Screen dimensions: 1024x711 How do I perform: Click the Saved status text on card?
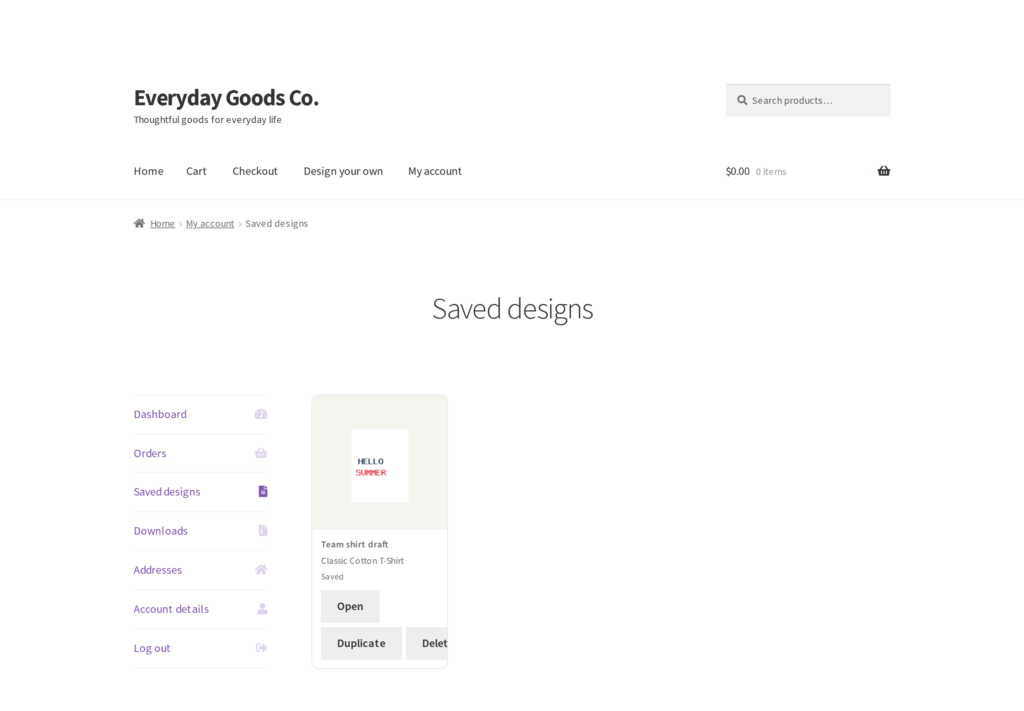click(332, 577)
